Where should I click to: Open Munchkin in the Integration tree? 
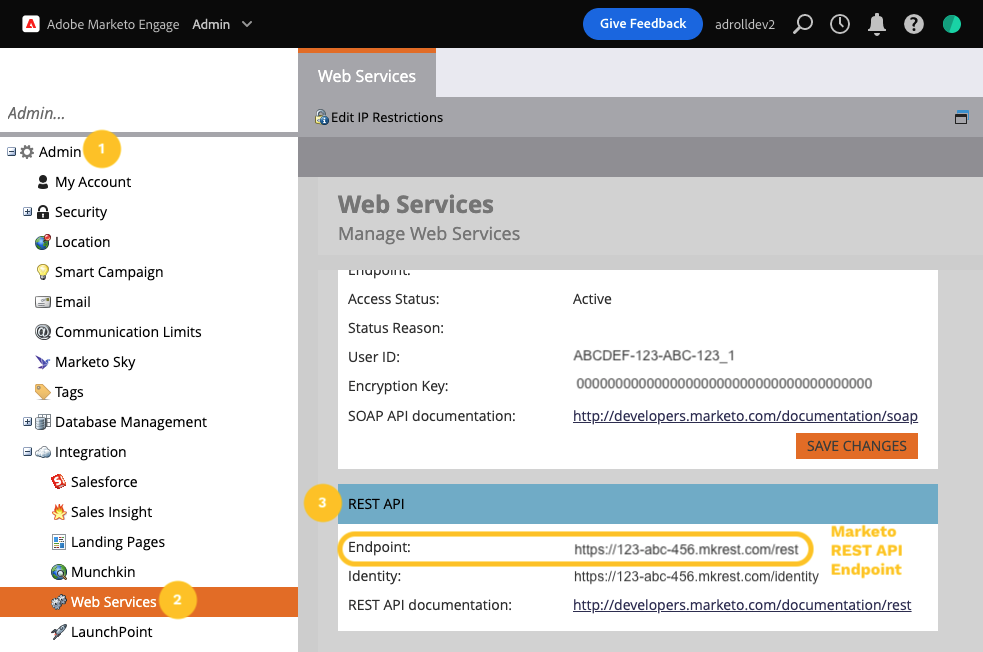coord(102,572)
